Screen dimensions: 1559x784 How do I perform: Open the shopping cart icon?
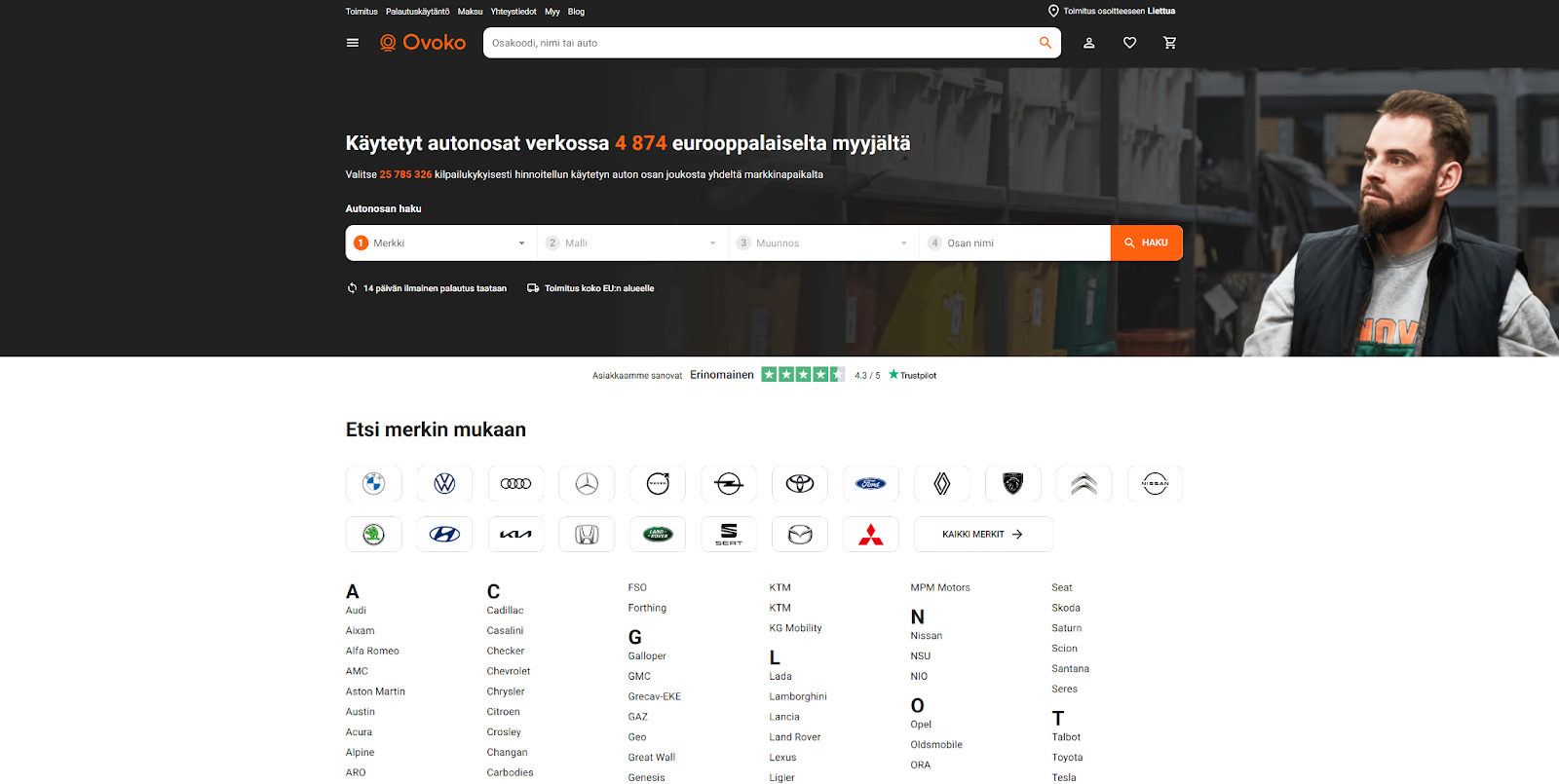(x=1170, y=43)
